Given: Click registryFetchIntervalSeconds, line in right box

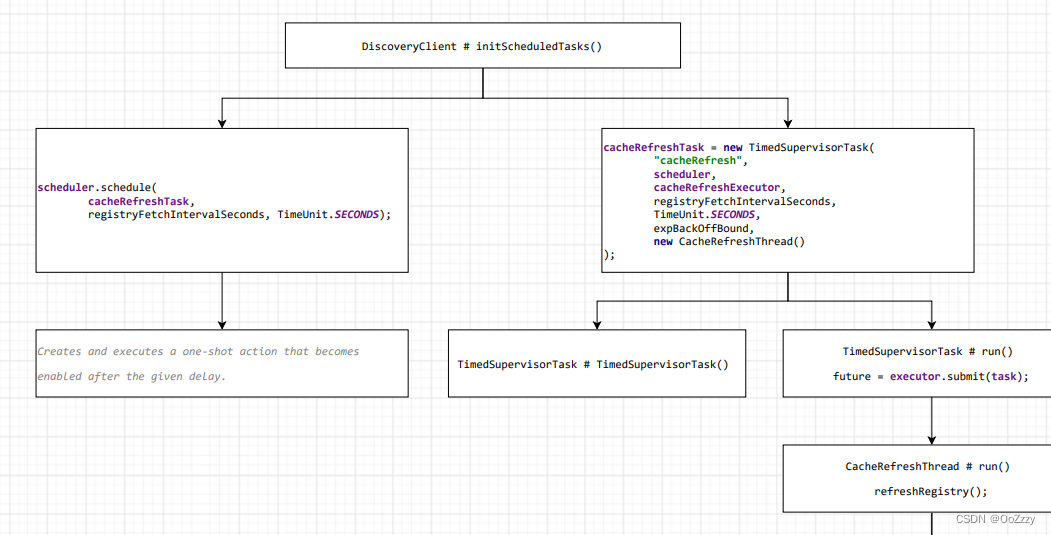Looking at the screenshot, I should click(x=745, y=201).
